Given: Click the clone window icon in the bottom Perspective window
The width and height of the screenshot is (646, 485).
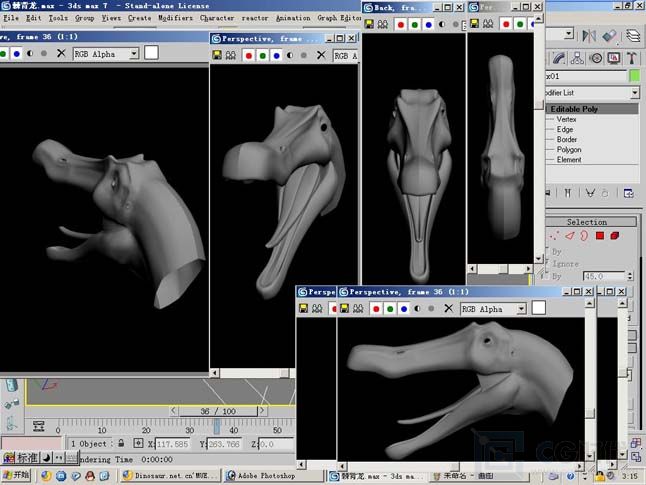Looking at the screenshot, I should click(360, 310).
